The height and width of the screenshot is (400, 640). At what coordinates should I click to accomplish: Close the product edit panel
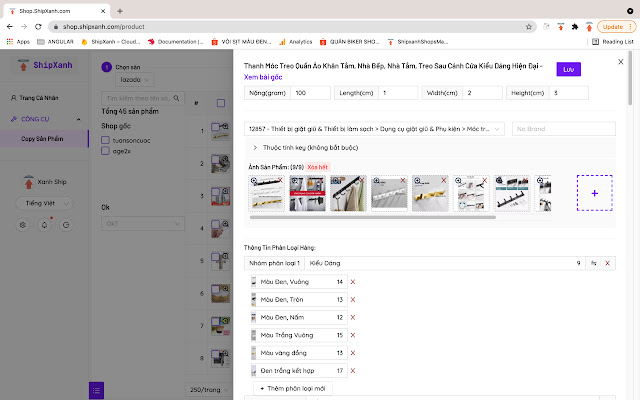point(620,62)
